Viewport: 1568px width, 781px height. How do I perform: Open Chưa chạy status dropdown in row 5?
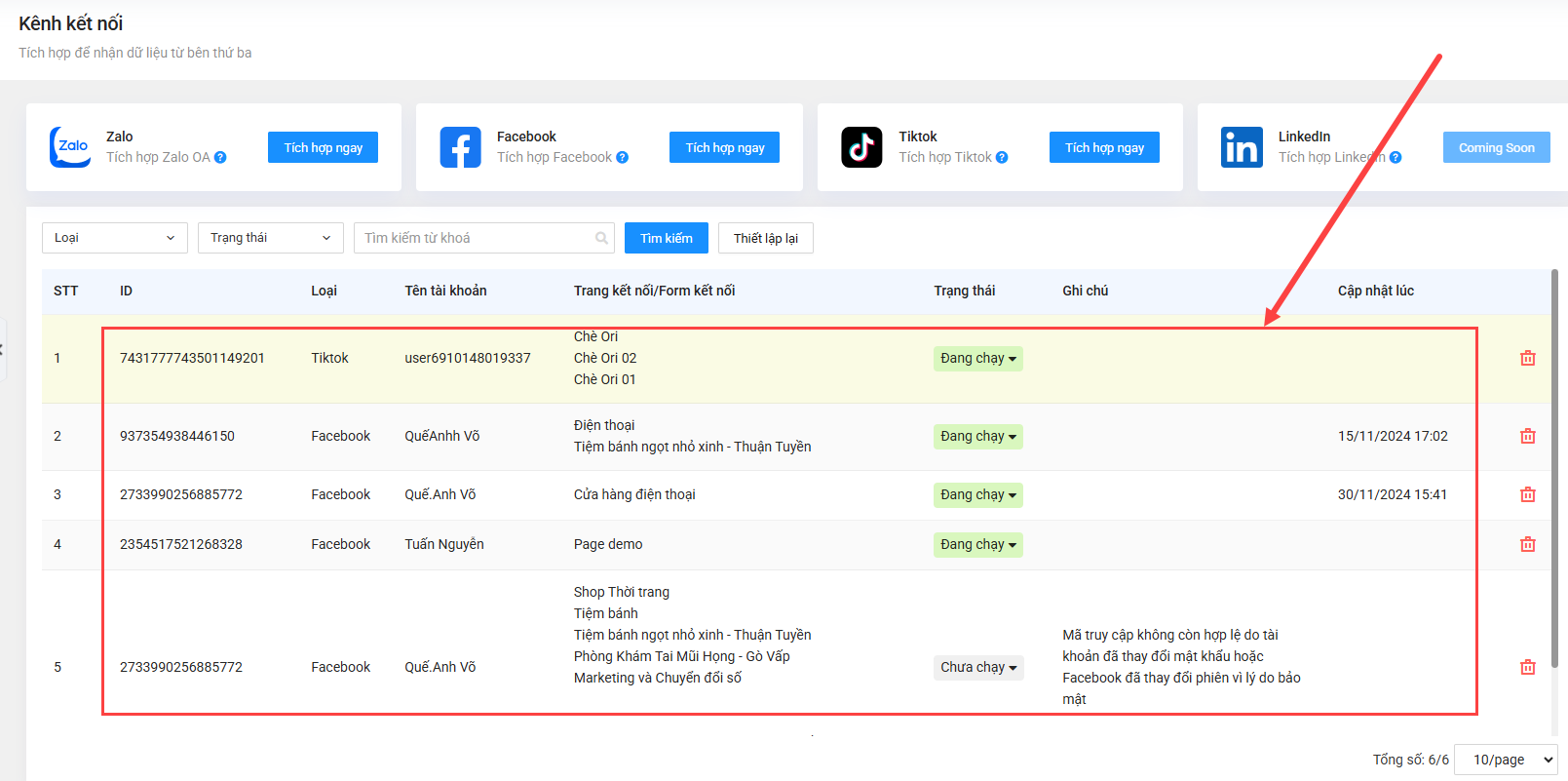(978, 667)
